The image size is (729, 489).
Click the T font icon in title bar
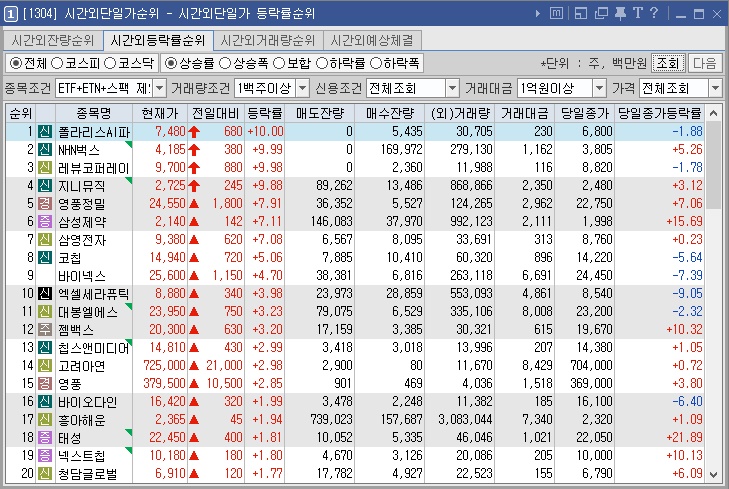(x=638, y=13)
